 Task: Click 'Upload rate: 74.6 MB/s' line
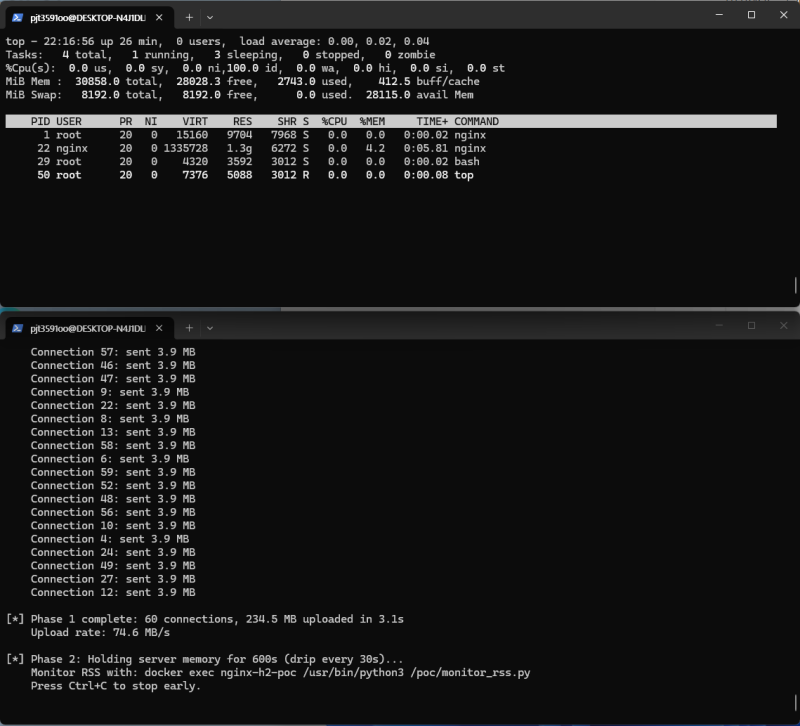[x=100, y=633]
